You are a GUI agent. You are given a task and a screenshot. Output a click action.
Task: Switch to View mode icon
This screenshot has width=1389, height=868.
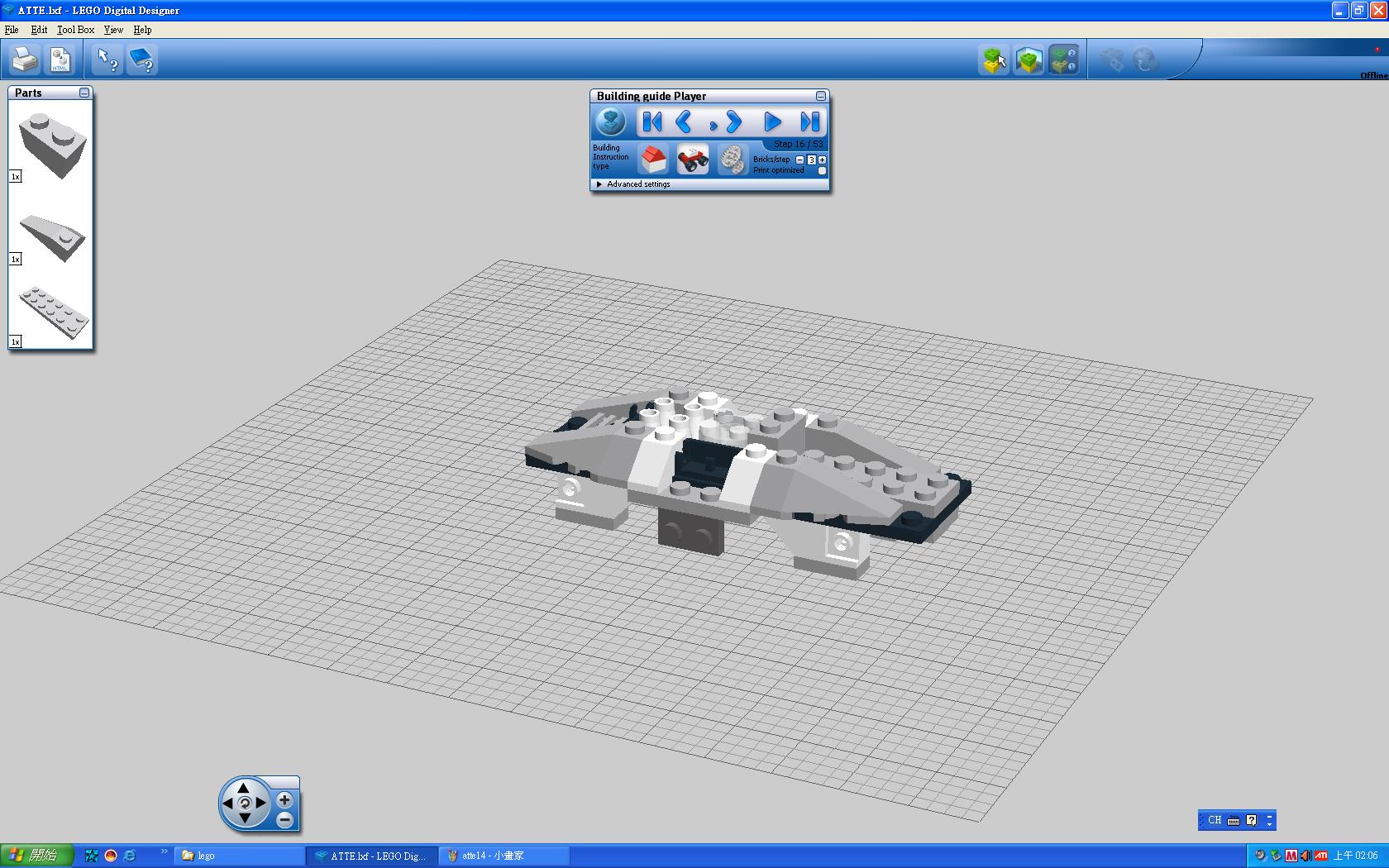(x=1029, y=60)
